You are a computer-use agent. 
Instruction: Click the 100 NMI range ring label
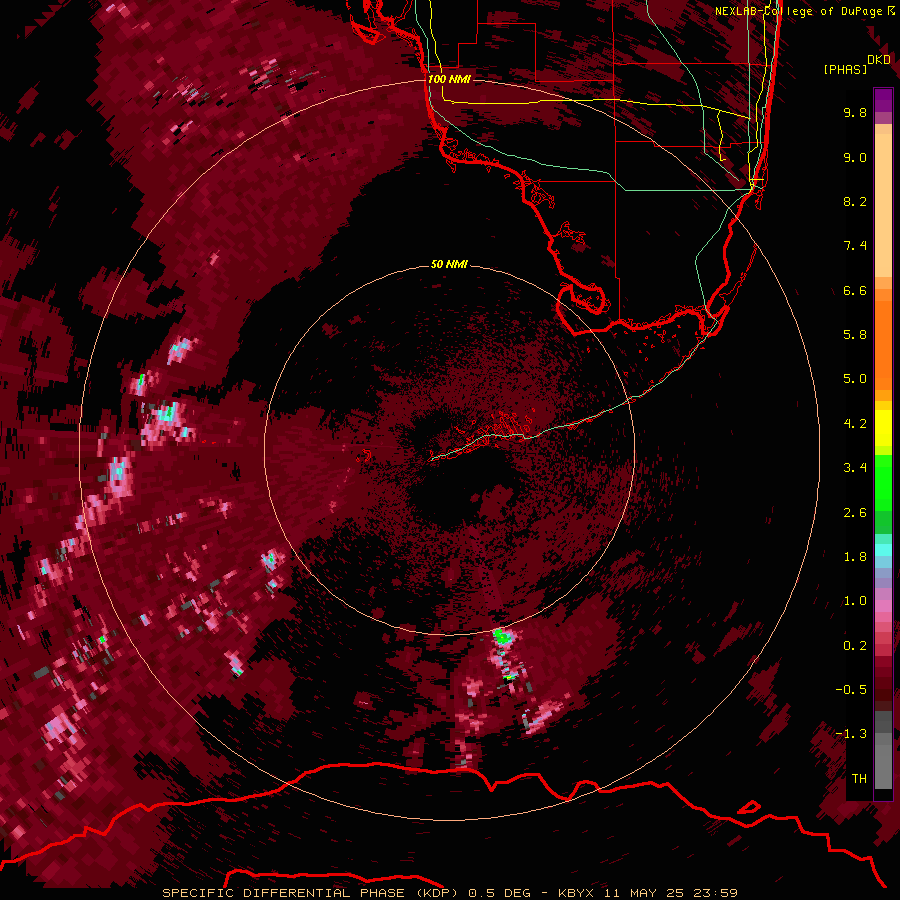coord(449,79)
